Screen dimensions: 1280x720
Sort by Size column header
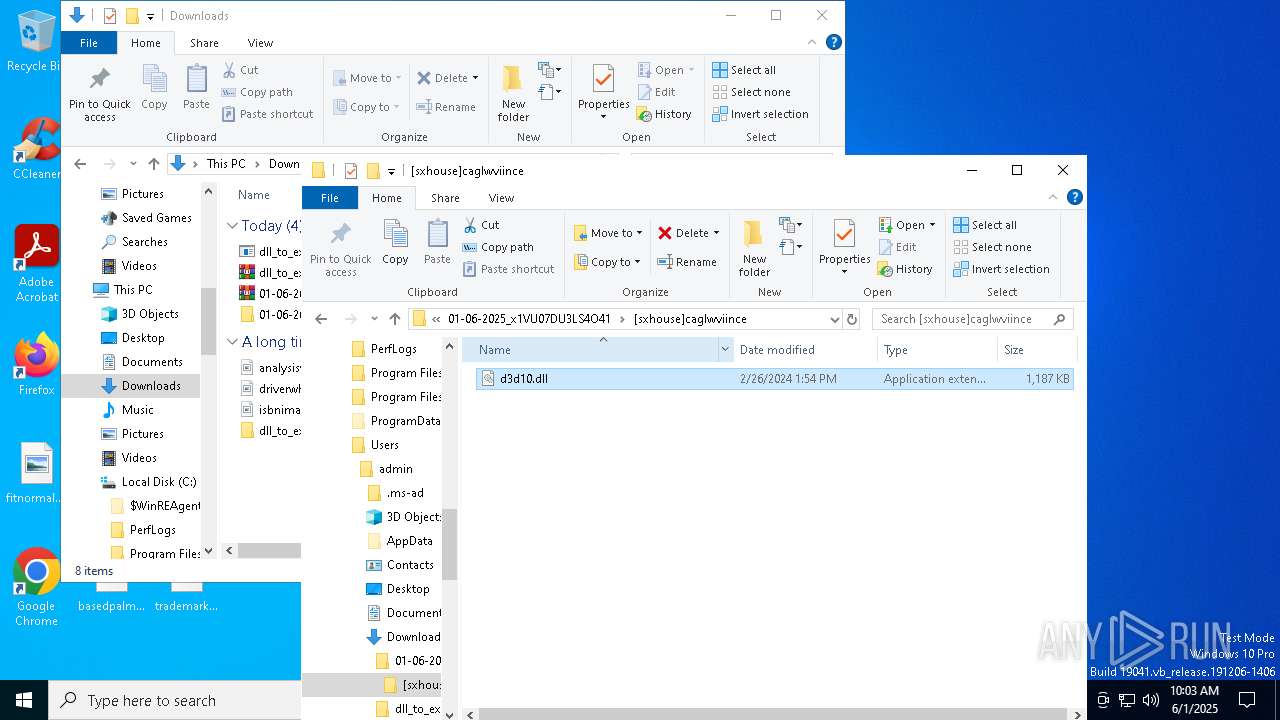click(x=1036, y=350)
